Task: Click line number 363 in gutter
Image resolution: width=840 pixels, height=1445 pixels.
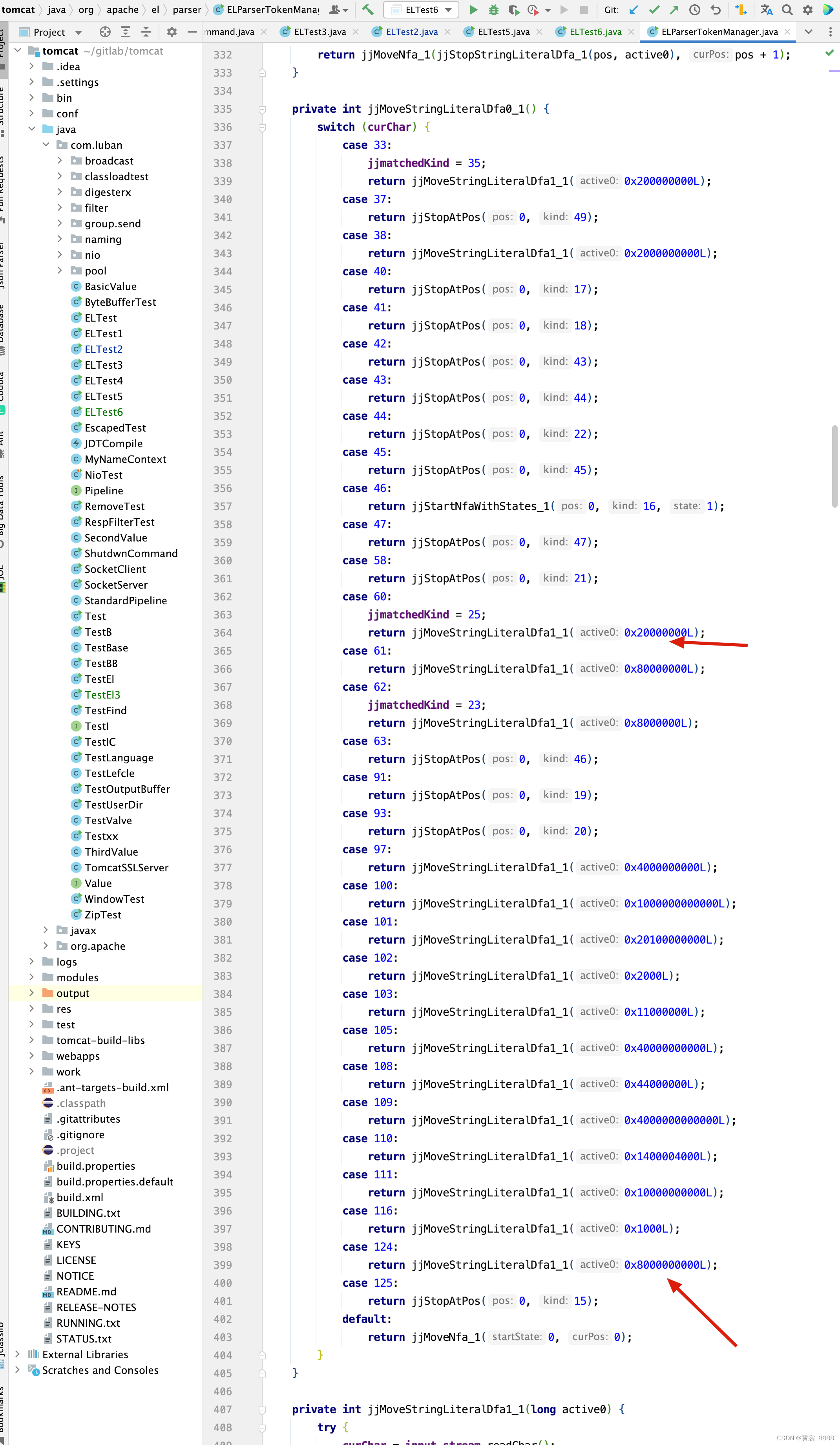Action: (x=223, y=615)
